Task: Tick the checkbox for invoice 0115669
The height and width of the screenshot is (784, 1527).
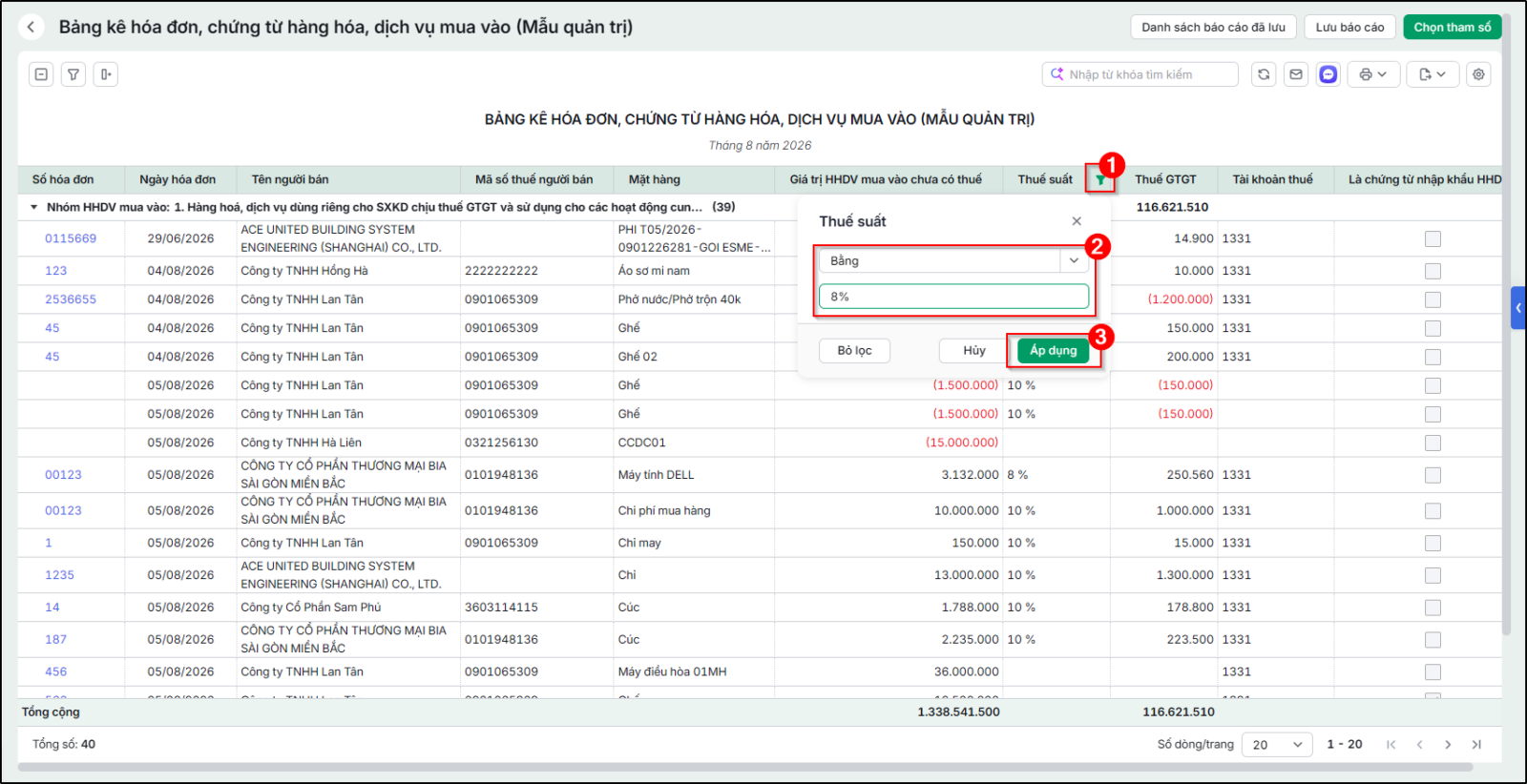Action: click(1433, 238)
